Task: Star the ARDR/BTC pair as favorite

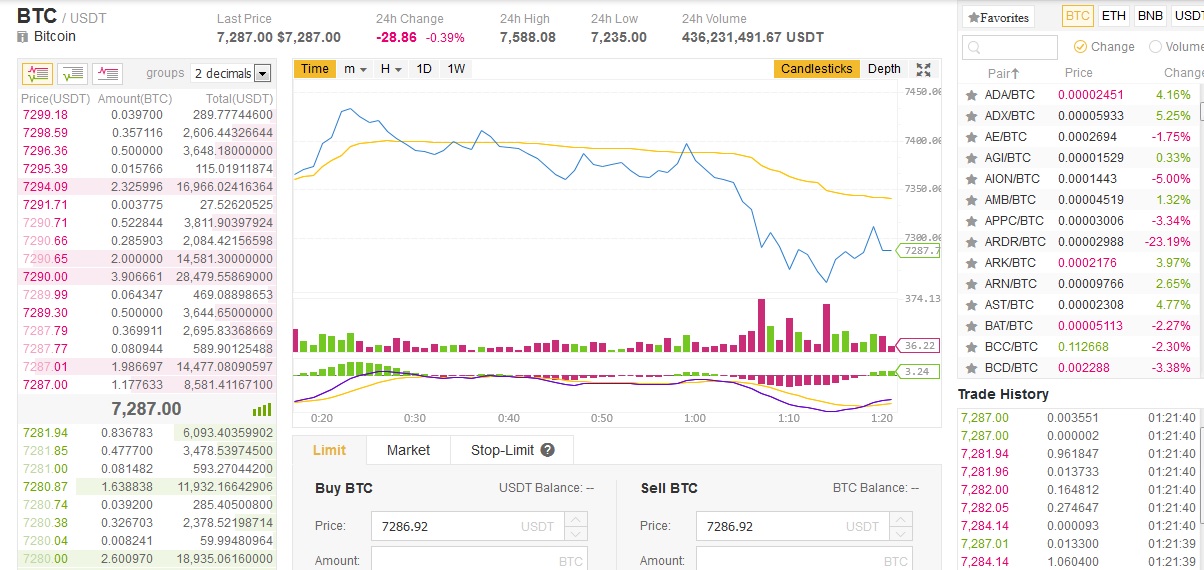Action: click(x=971, y=242)
